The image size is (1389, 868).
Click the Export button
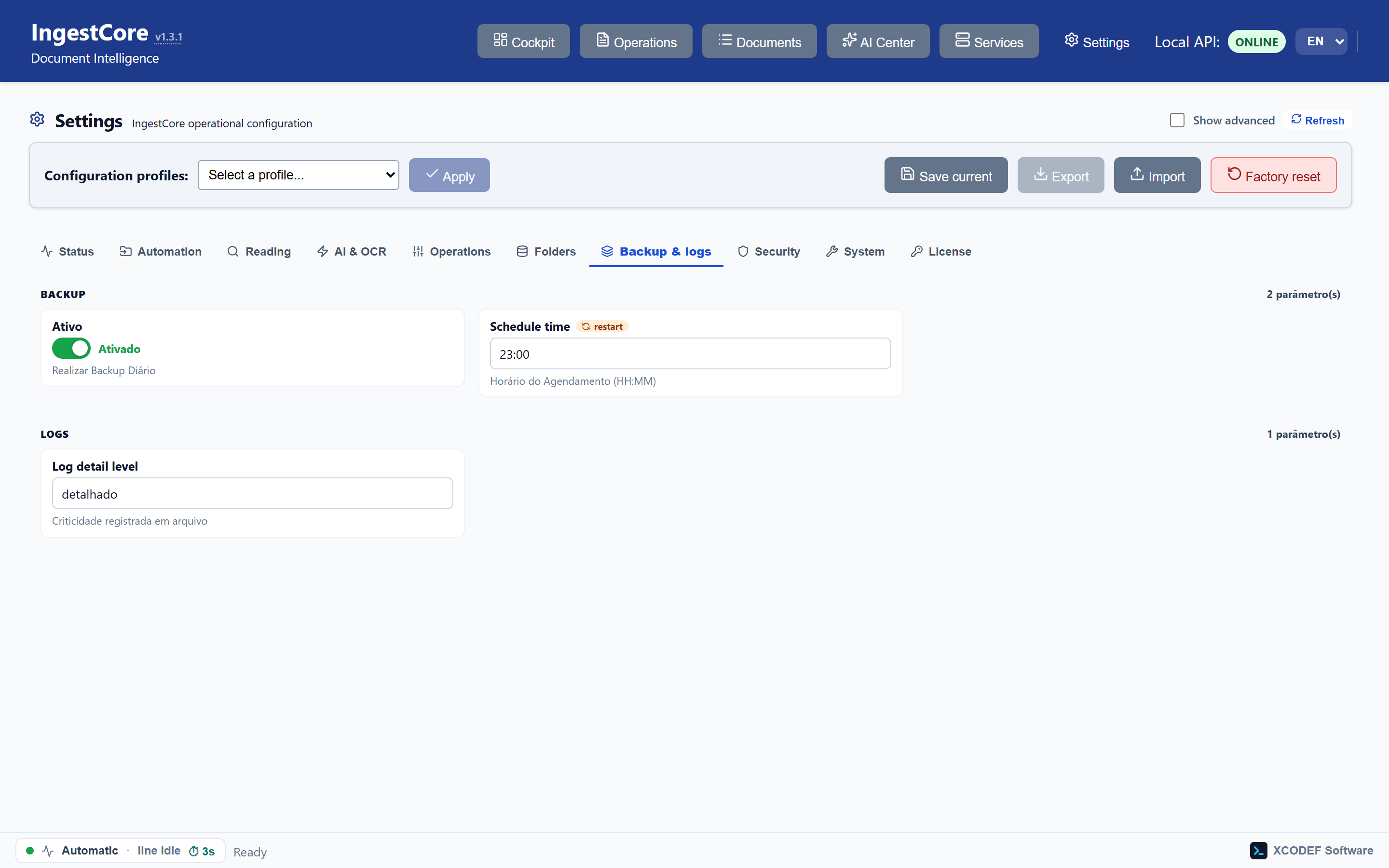coord(1060,175)
